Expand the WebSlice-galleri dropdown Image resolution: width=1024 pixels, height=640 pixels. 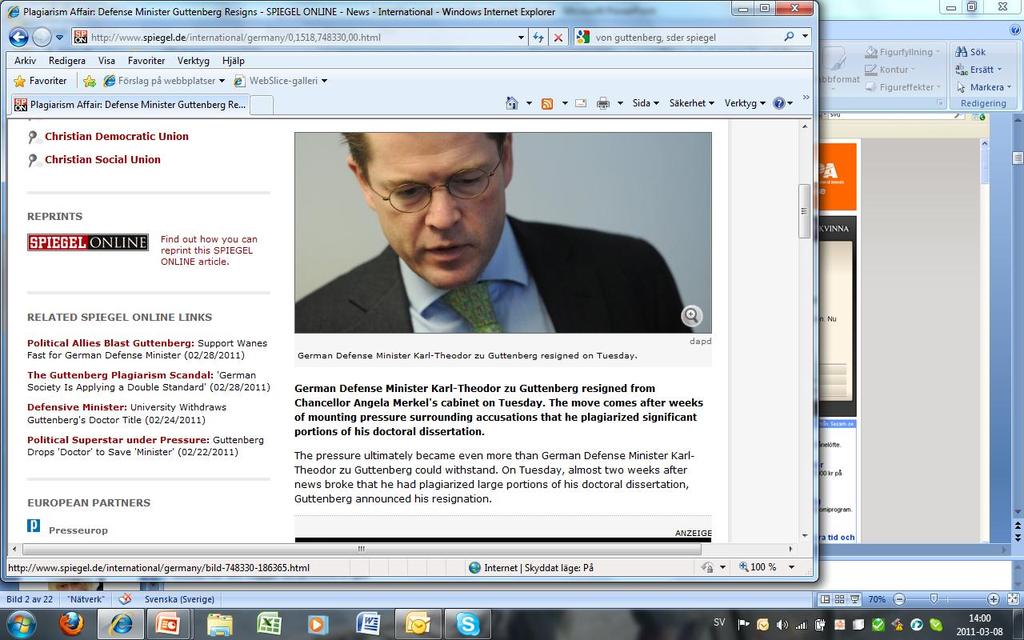click(x=325, y=81)
